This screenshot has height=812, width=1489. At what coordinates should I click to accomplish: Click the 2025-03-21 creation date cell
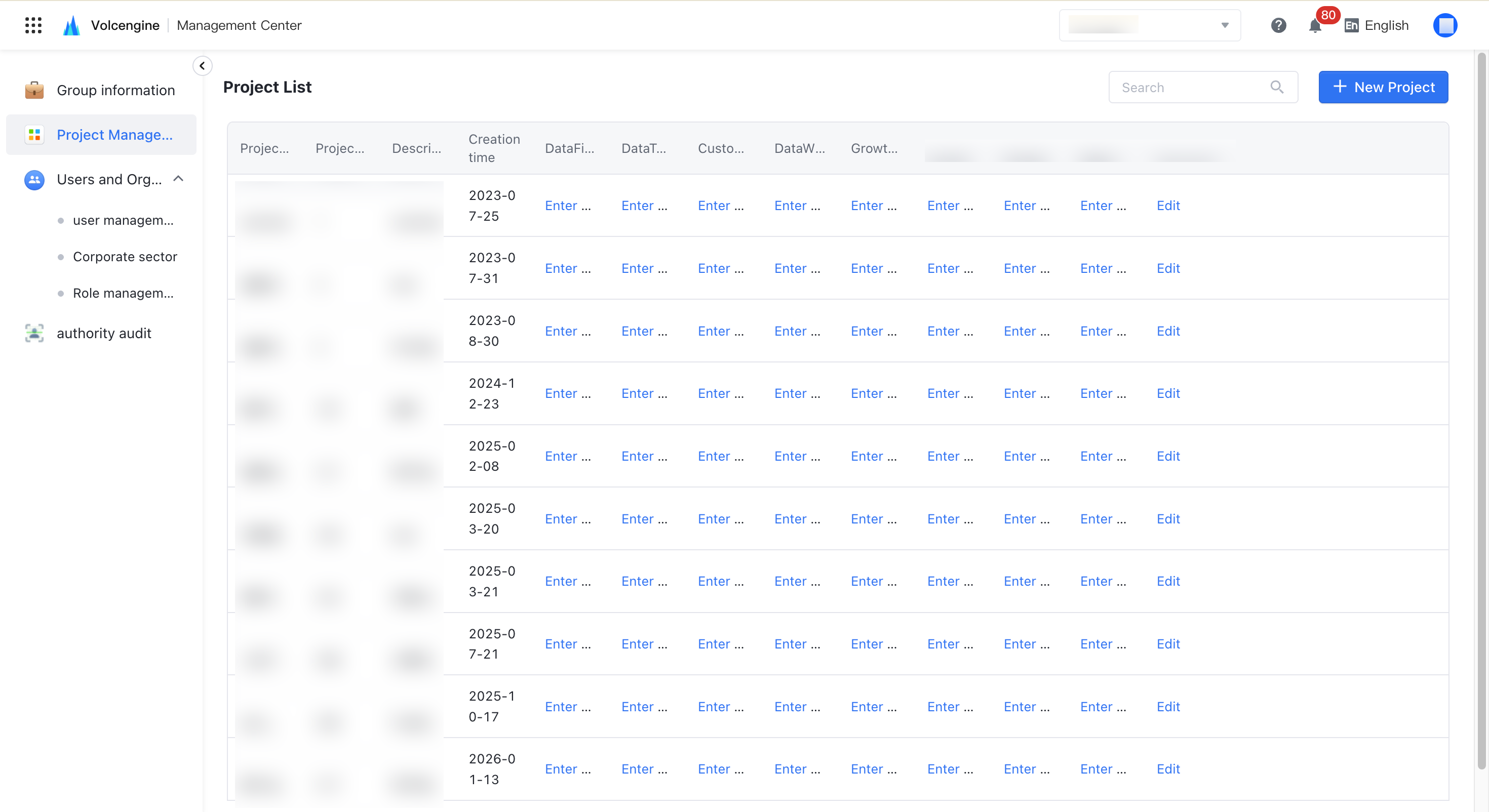[491, 581]
